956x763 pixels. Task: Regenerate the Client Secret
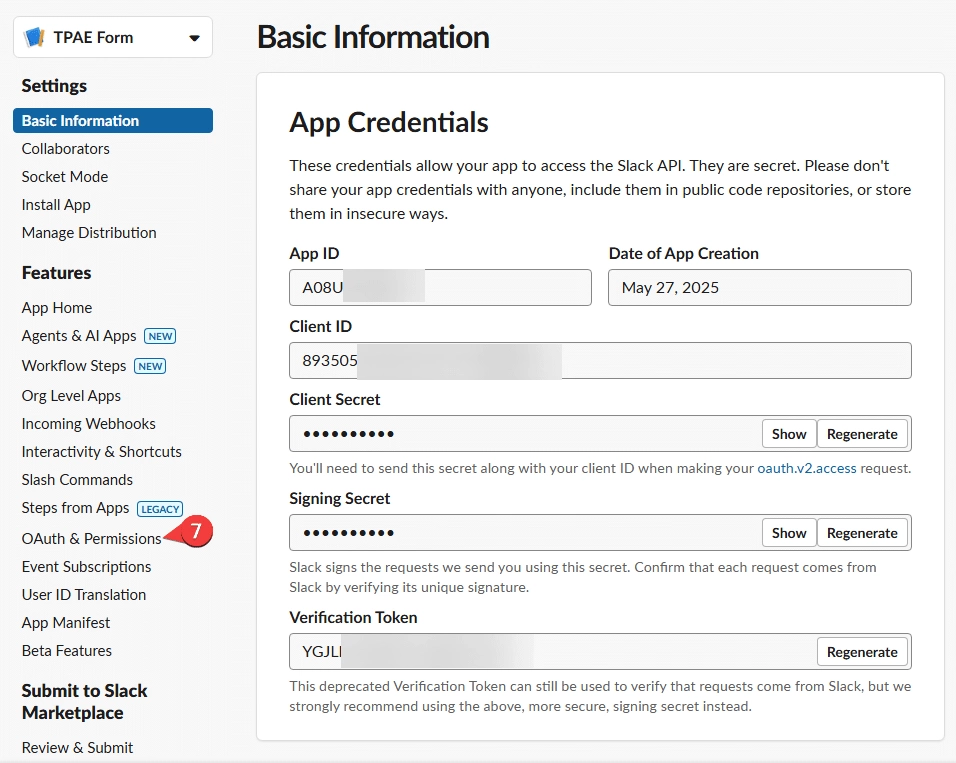tap(862, 434)
